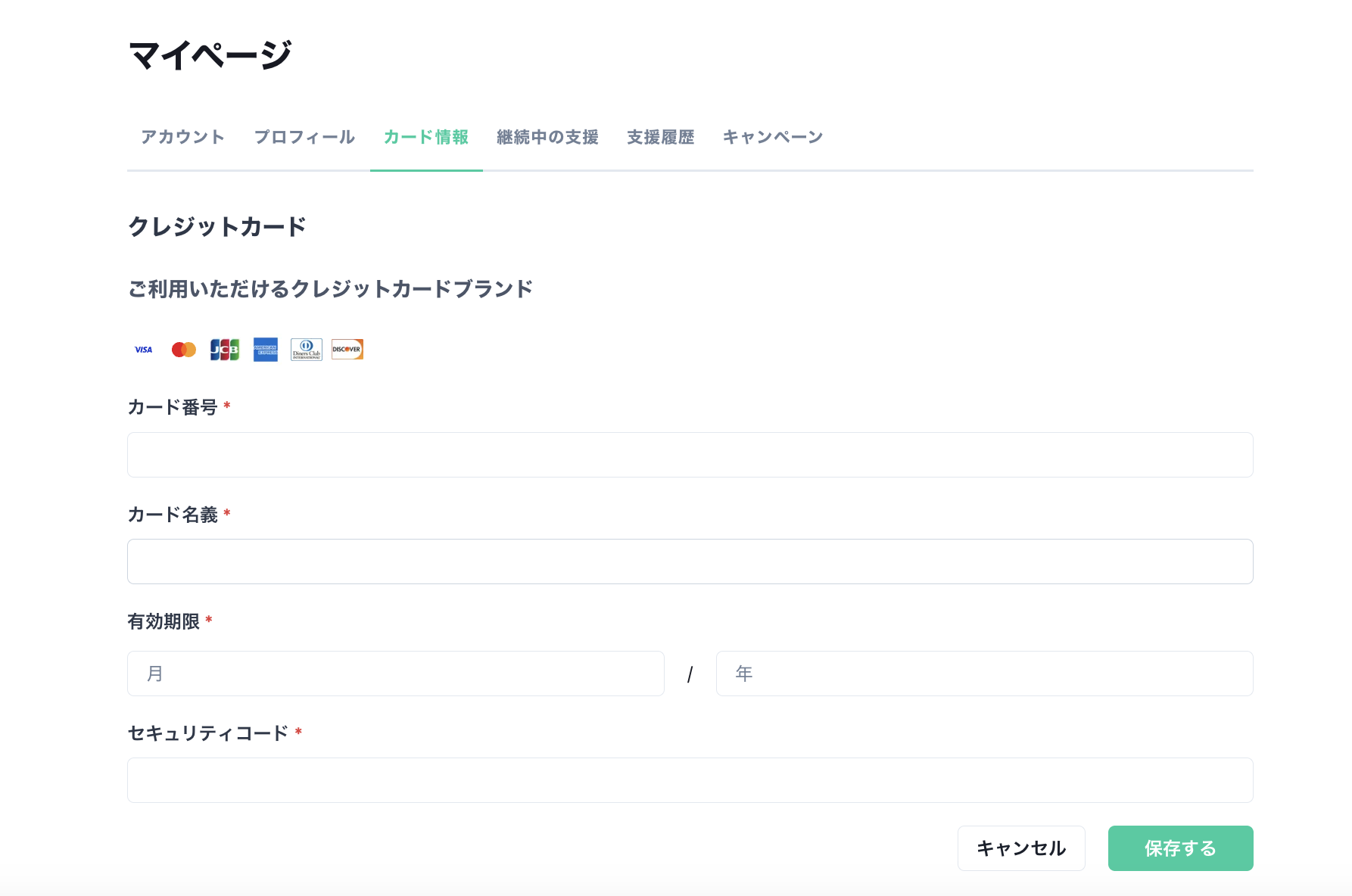Open the 継続中の支援 tab
Screen dimensions: 1352x896
pyautogui.click(x=547, y=137)
